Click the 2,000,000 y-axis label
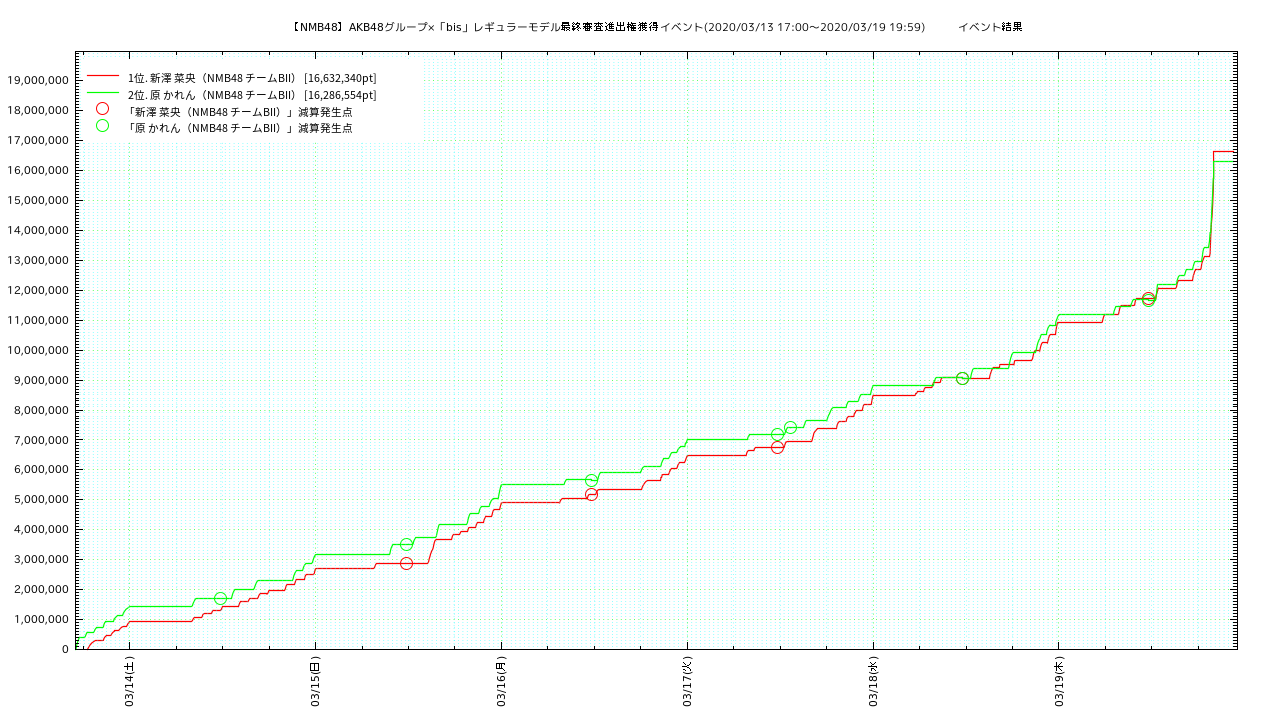 pyautogui.click(x=41, y=590)
